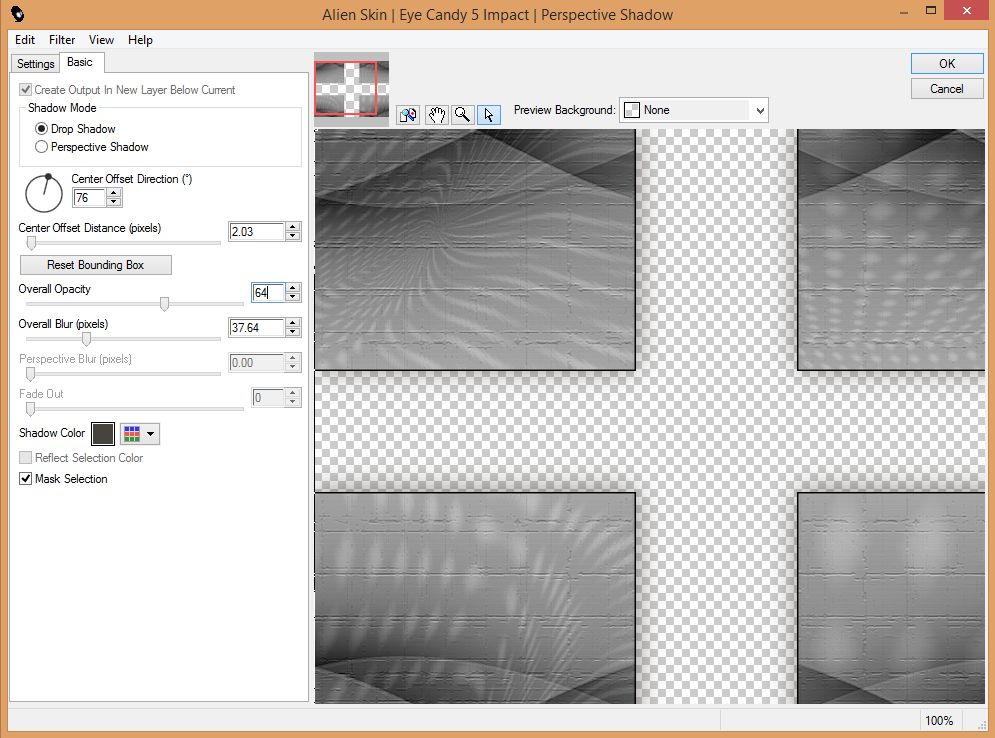Uncheck the Mask Selection checkbox

pos(25,478)
